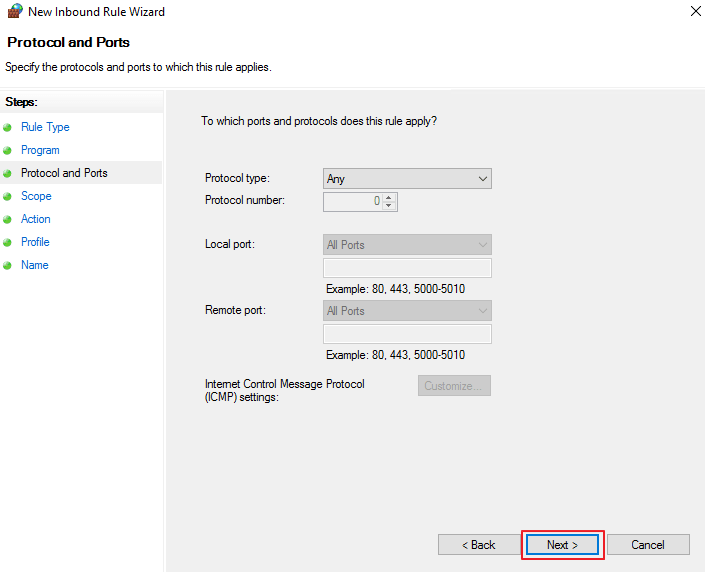Go to the Program step
Viewport: 705px width, 572px height.
(40, 150)
